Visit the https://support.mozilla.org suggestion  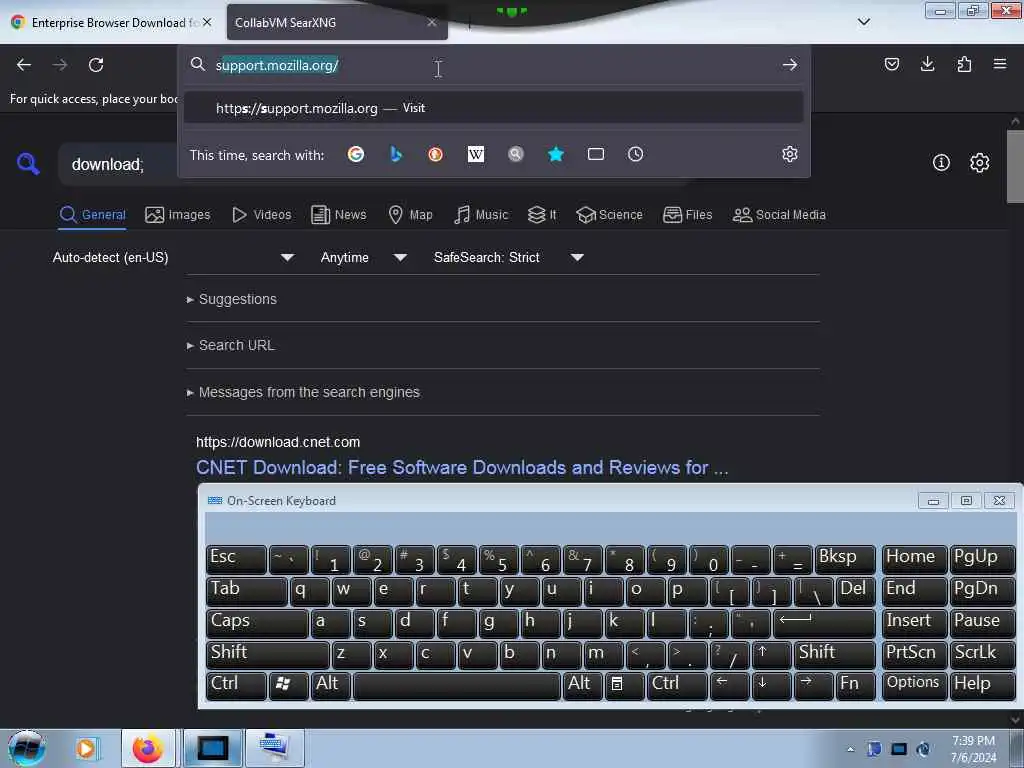point(493,108)
